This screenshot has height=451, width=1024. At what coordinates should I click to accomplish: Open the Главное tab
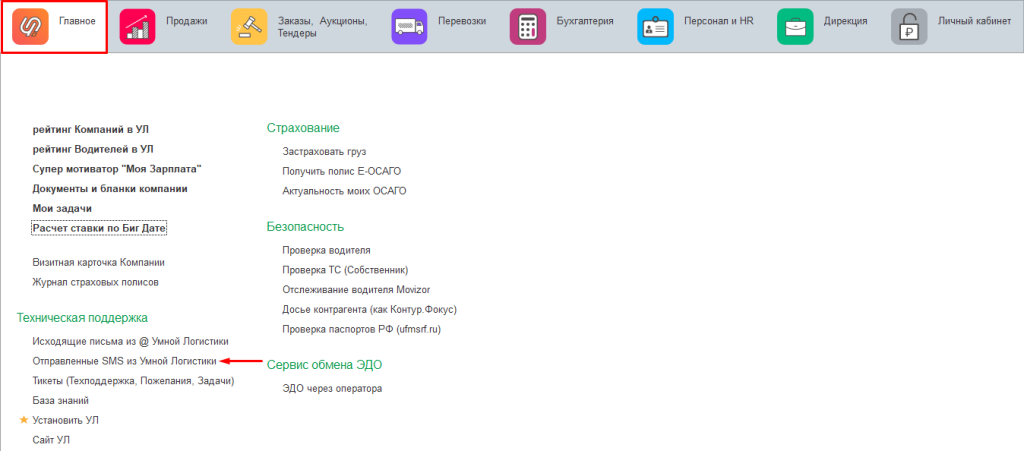(x=54, y=27)
